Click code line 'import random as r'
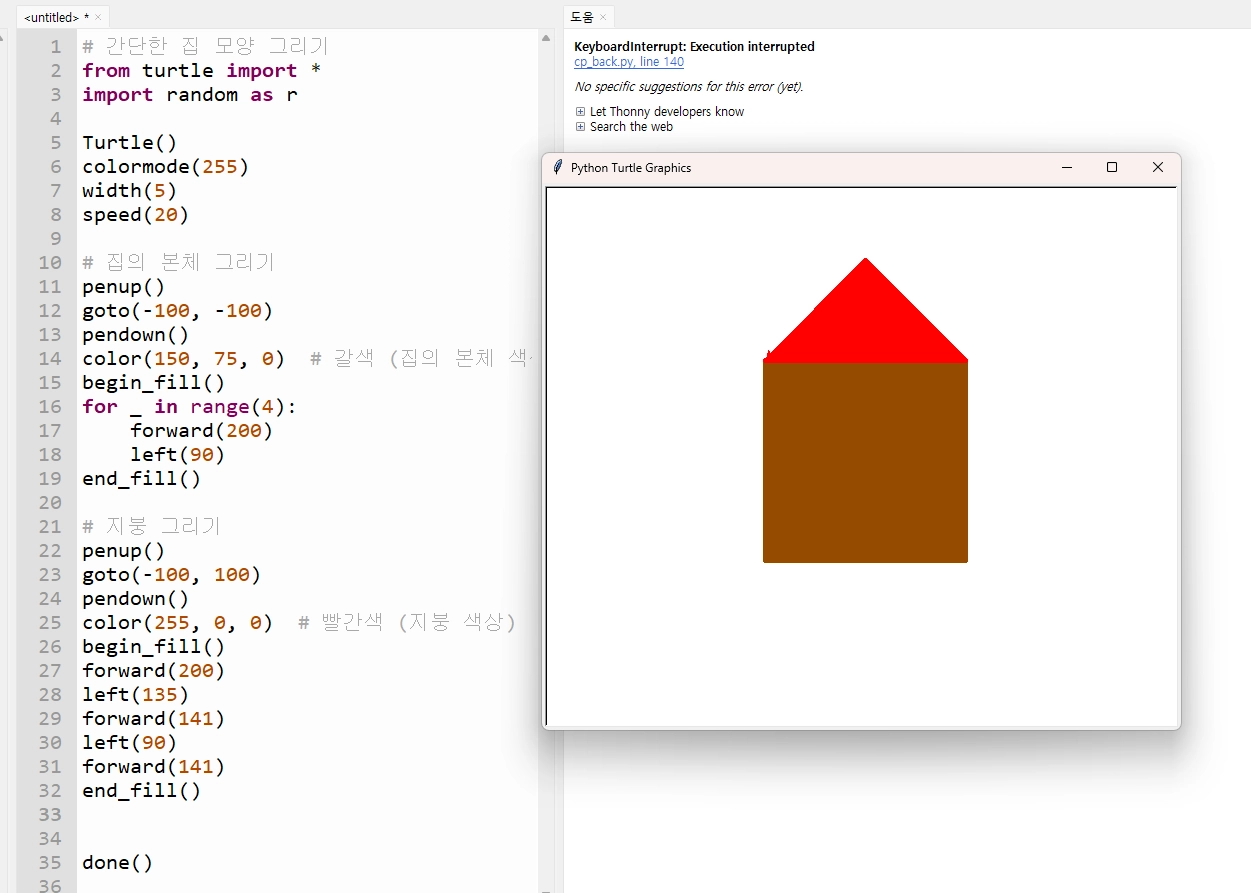Screen dimensions: 1251x893 click(x=190, y=95)
